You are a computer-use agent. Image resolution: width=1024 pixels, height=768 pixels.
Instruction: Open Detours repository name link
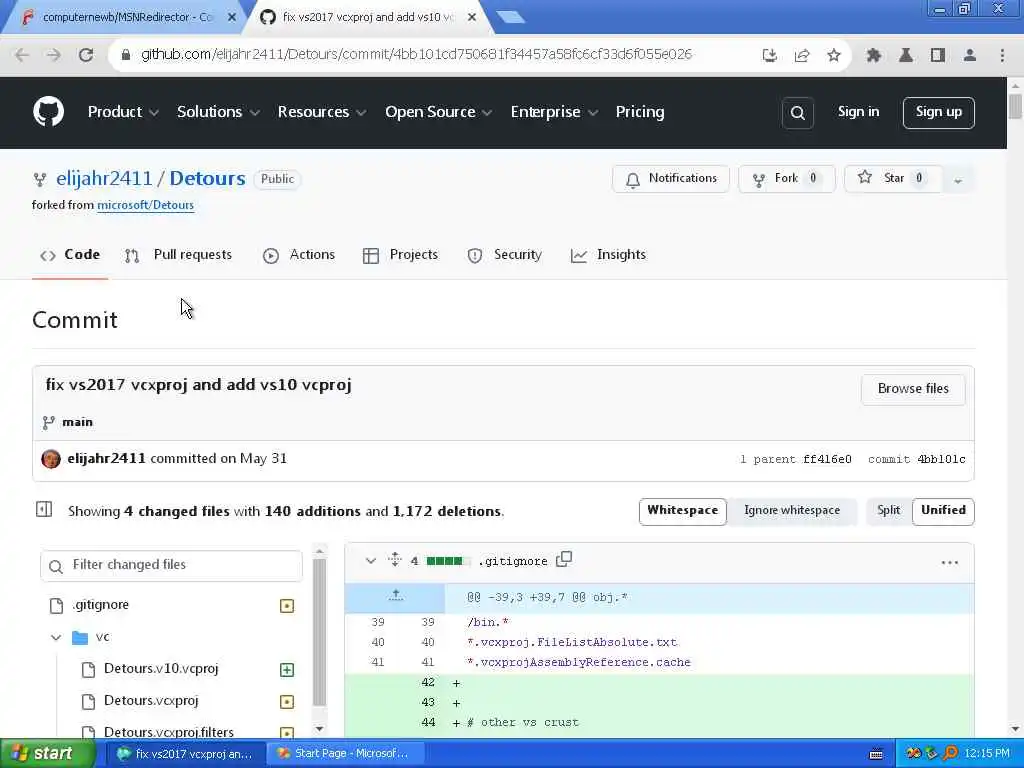pyautogui.click(x=208, y=178)
